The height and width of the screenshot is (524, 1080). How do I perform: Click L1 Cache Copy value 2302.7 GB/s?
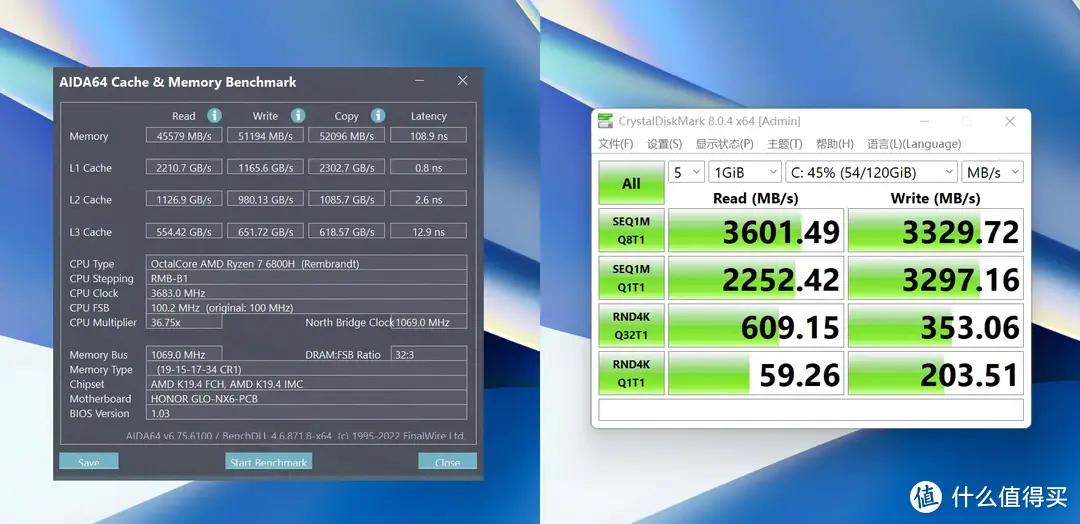pos(346,167)
